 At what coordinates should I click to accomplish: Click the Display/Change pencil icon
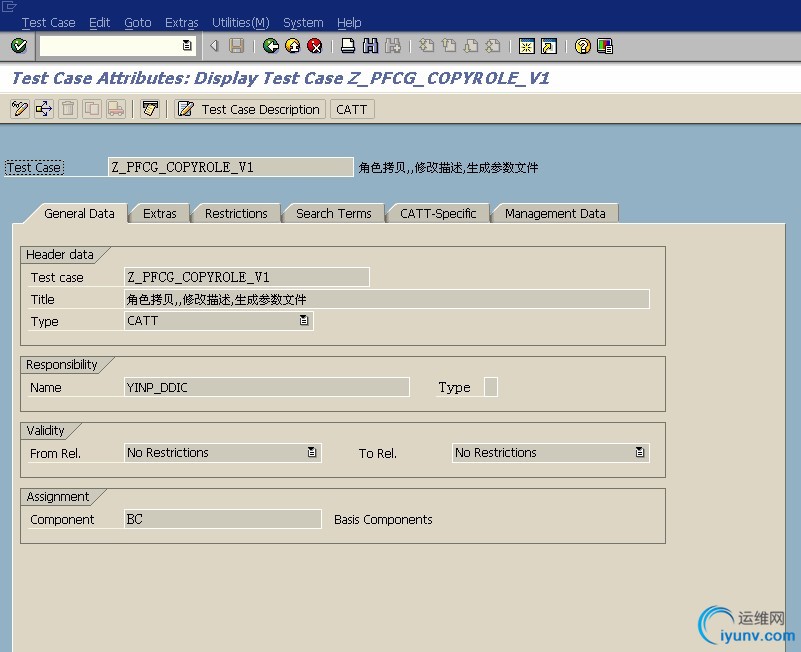pyautogui.click(x=20, y=109)
